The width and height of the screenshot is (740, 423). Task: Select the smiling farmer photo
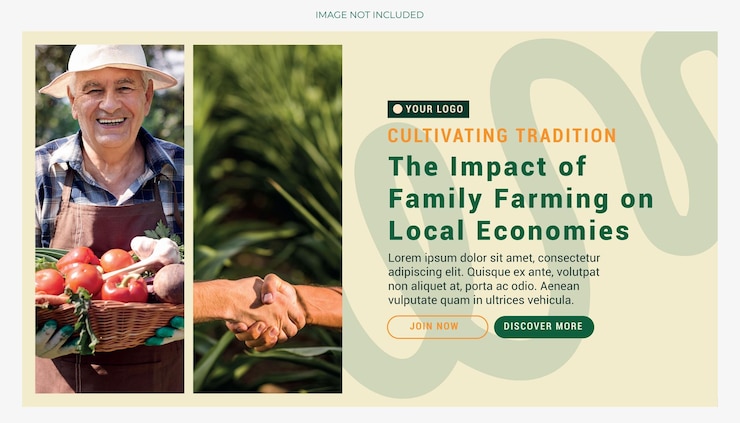click(x=109, y=219)
